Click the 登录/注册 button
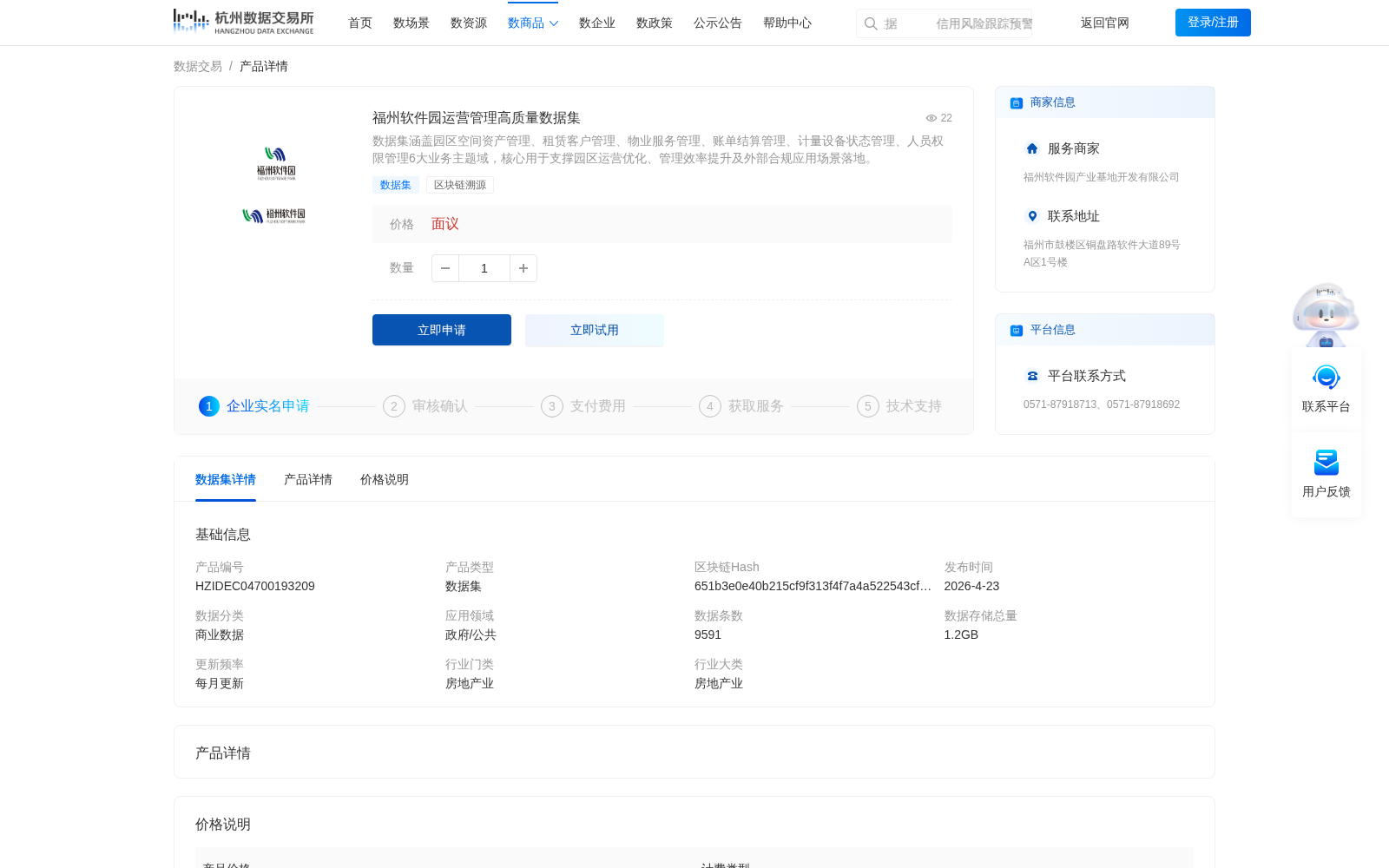This screenshot has width=1389, height=868. click(1213, 23)
